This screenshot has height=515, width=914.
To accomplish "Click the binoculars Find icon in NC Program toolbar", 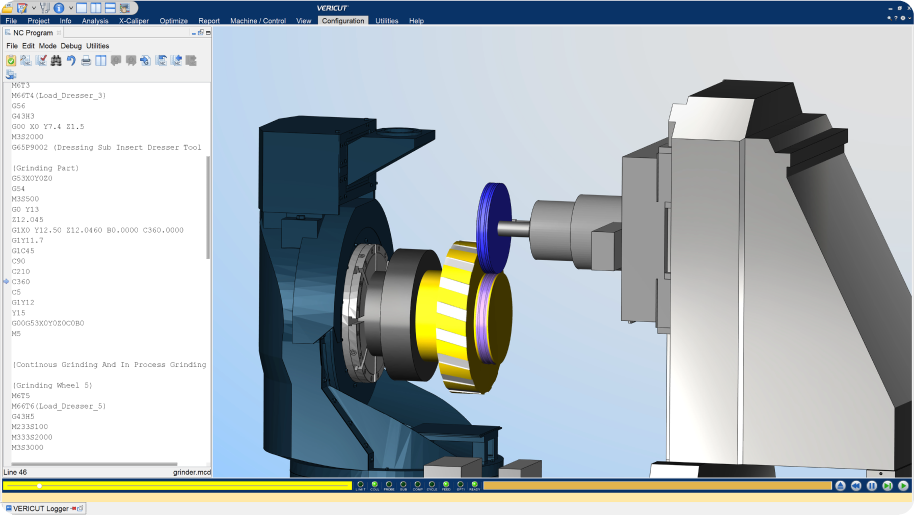I will click(x=56, y=61).
